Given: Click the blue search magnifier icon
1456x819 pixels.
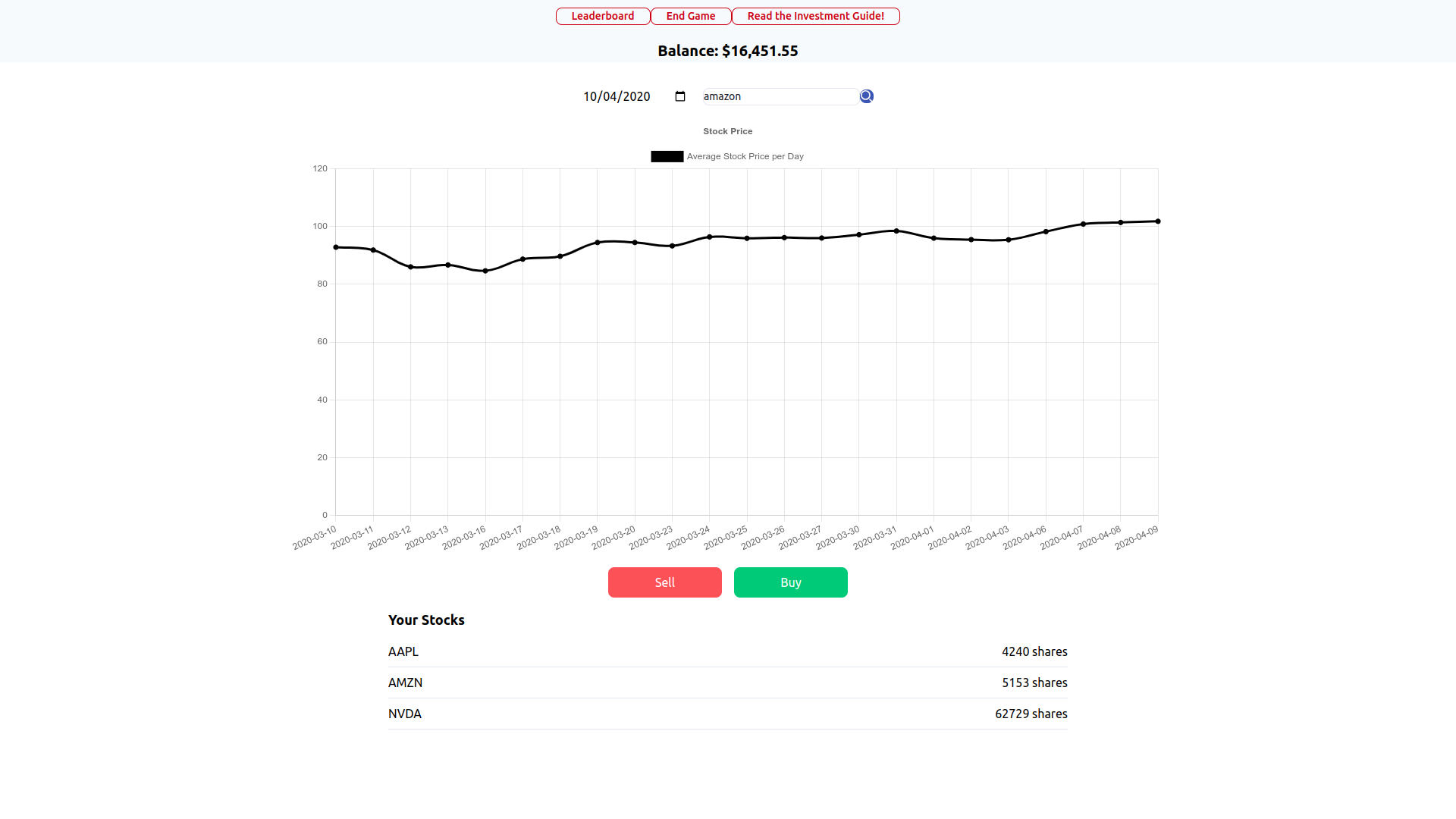Looking at the screenshot, I should (x=866, y=96).
